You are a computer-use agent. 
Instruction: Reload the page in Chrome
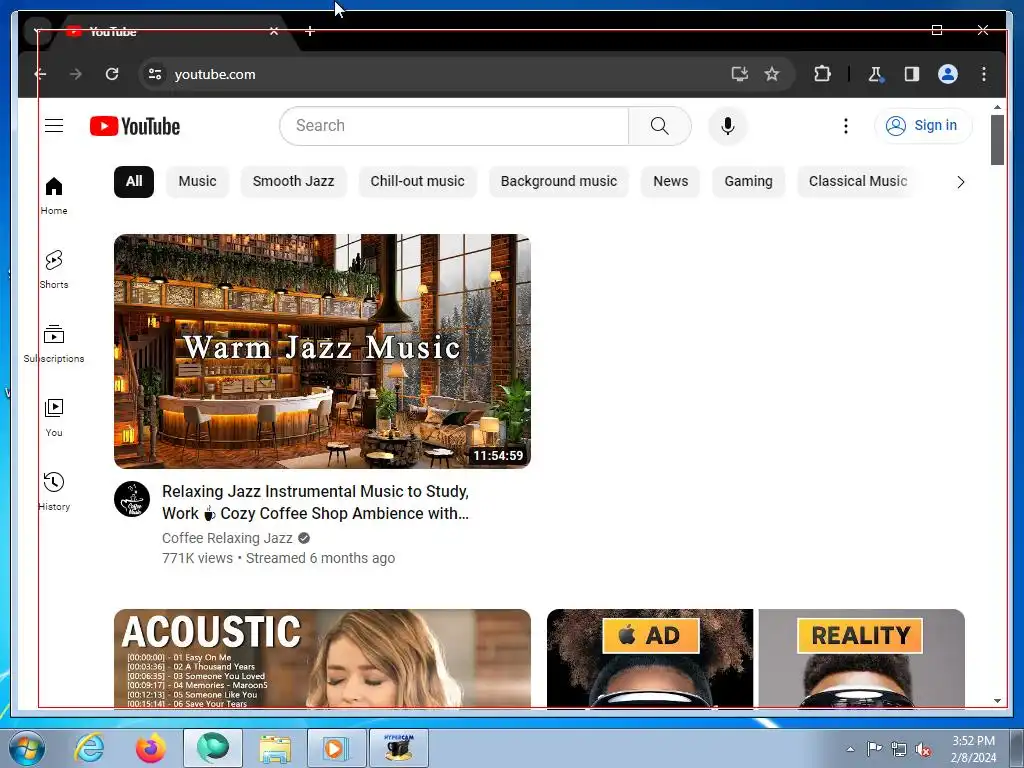point(112,74)
